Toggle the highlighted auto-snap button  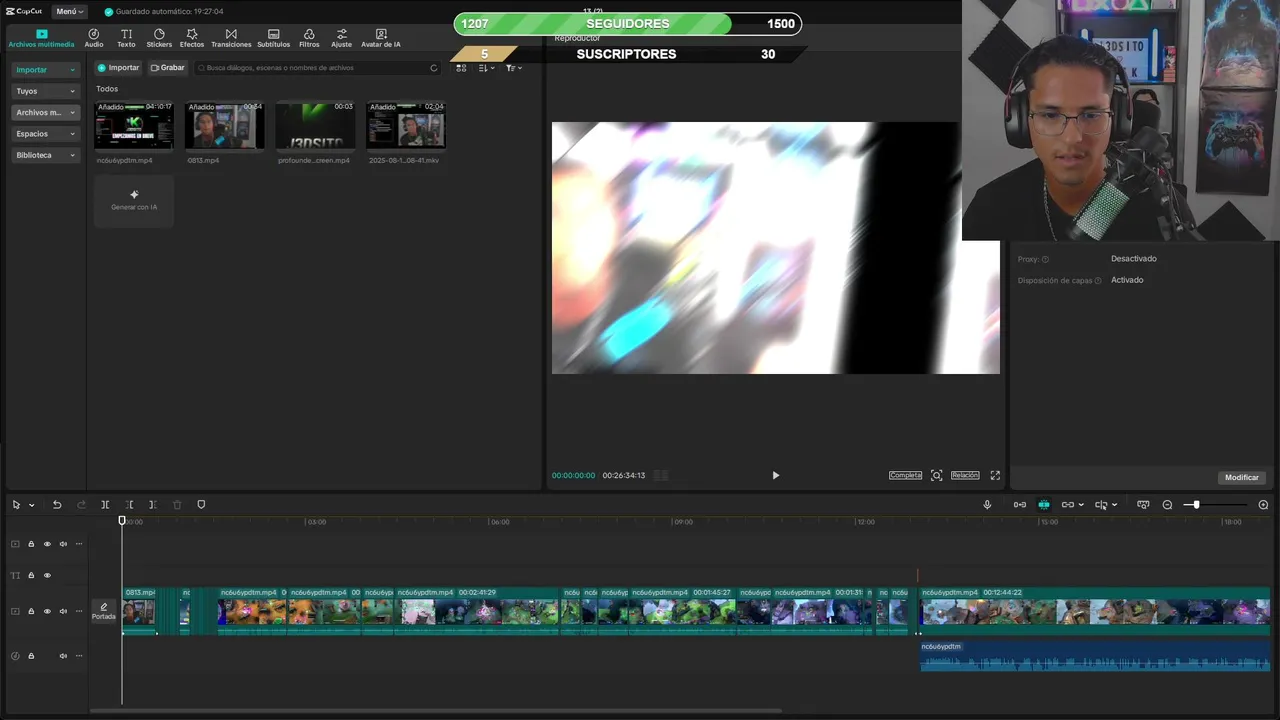point(1044,505)
